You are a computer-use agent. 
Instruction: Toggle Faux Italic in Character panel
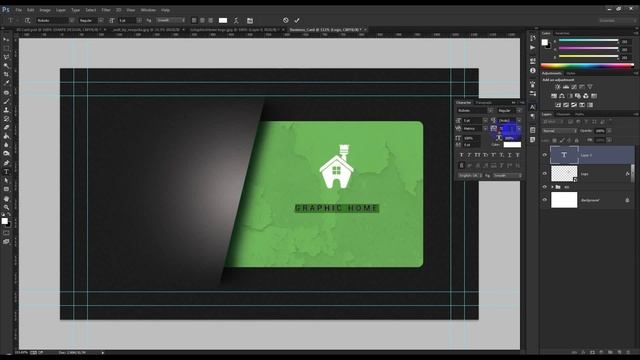469,155
